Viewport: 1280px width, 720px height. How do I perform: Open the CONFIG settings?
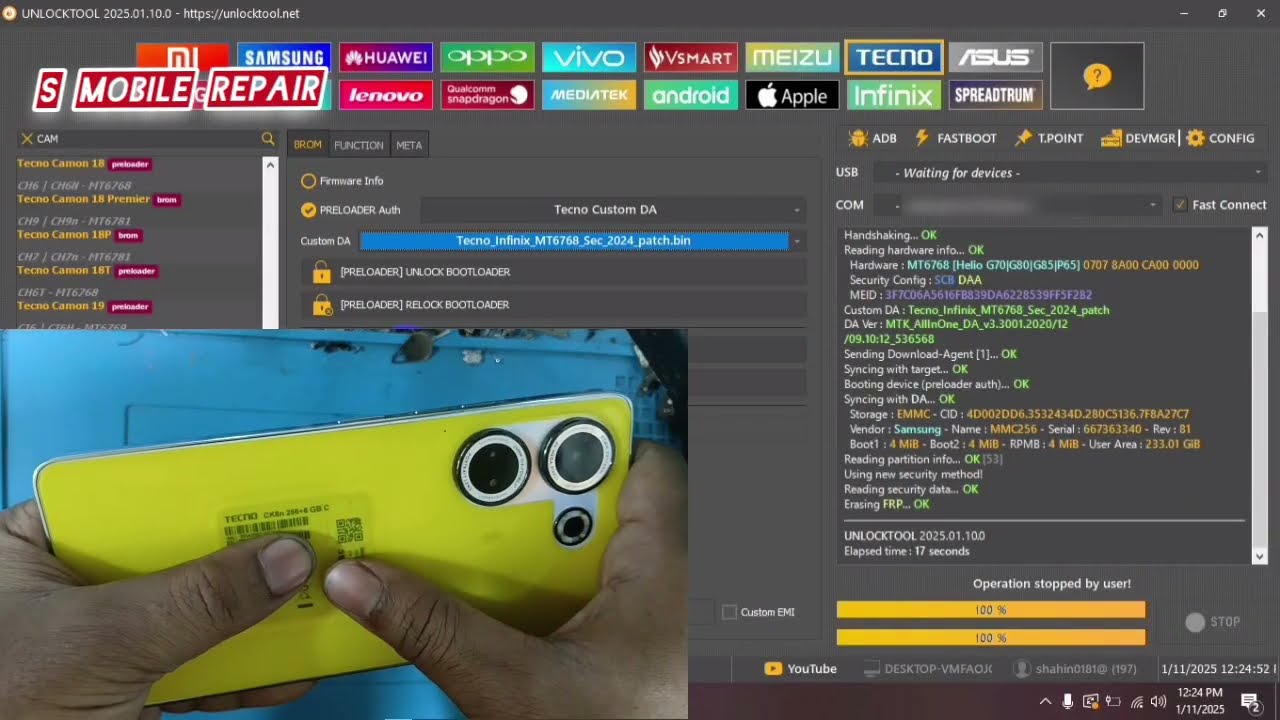tap(1220, 138)
